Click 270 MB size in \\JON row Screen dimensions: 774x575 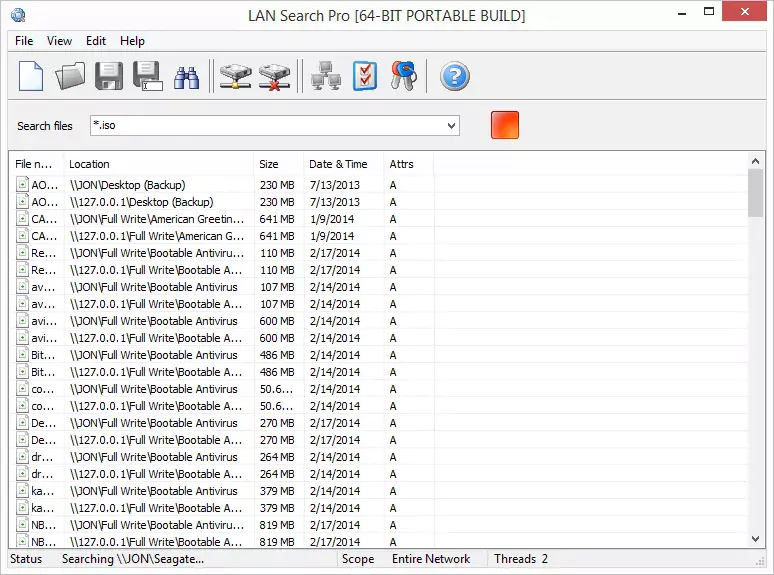(277, 423)
